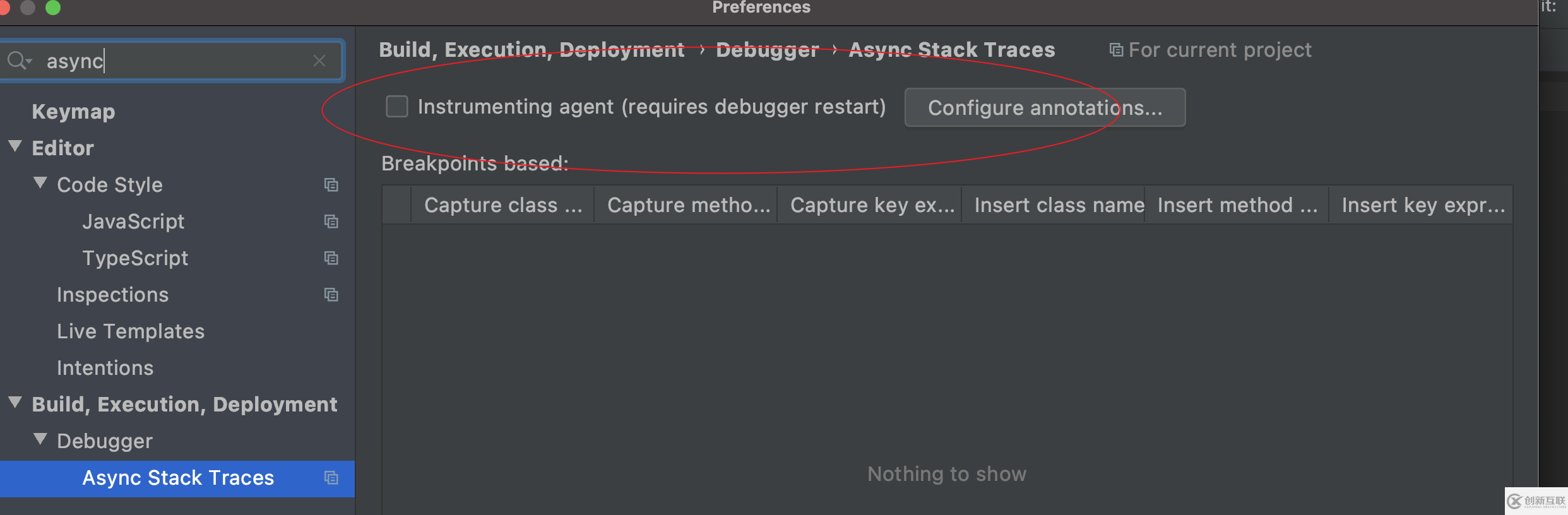Collapse the Debugger tree node
The image size is (1568, 515).
(x=40, y=440)
